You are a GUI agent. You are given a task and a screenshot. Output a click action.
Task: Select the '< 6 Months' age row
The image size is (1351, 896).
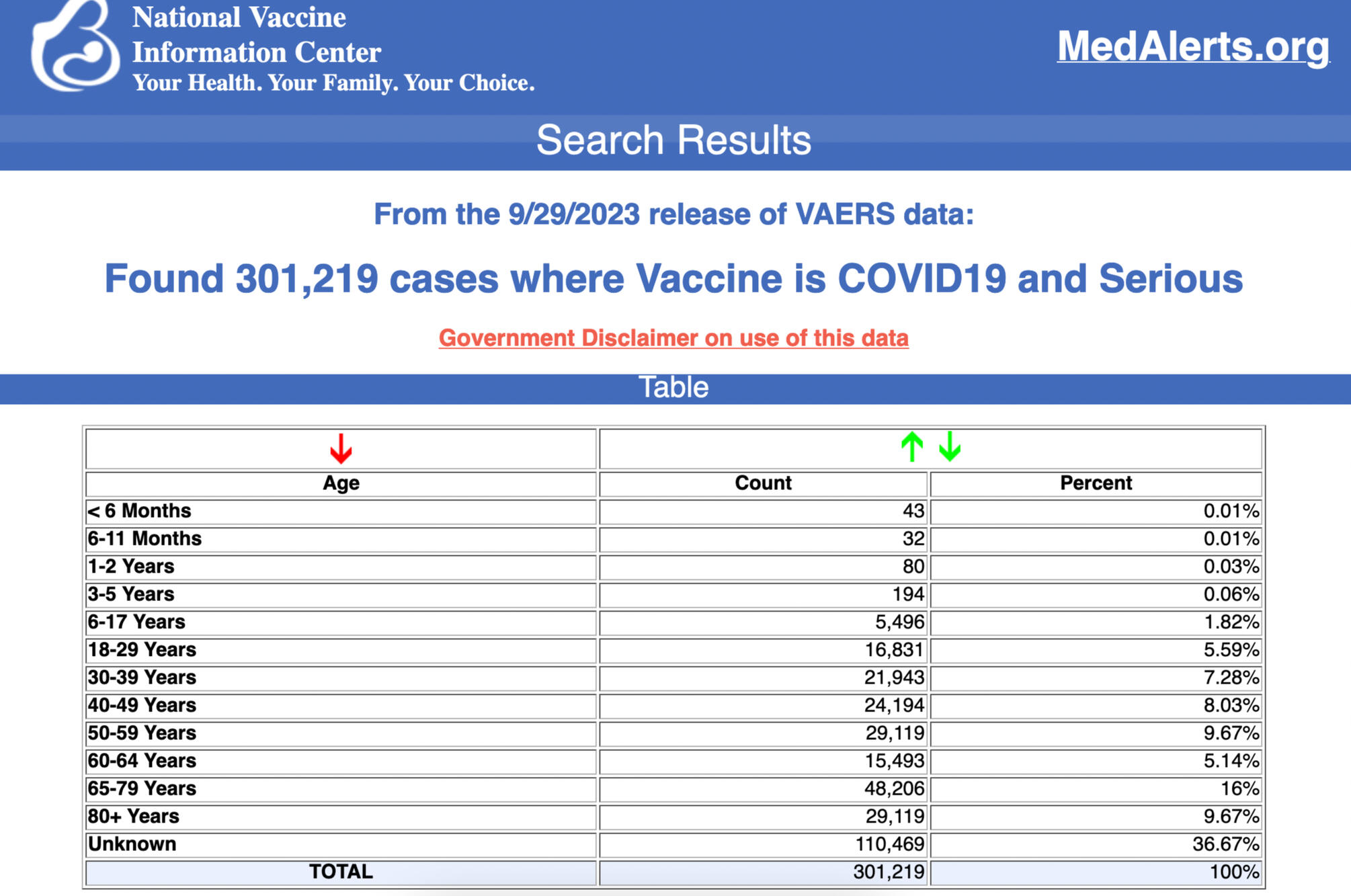click(140, 511)
